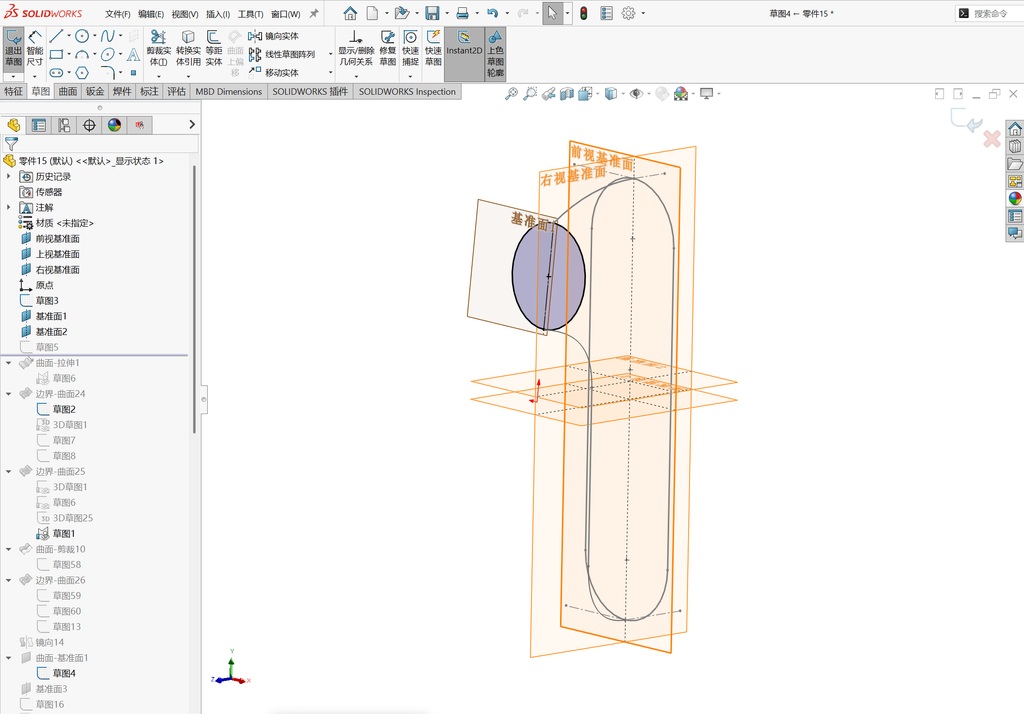Open the Appearances task pane tab

(1014, 198)
